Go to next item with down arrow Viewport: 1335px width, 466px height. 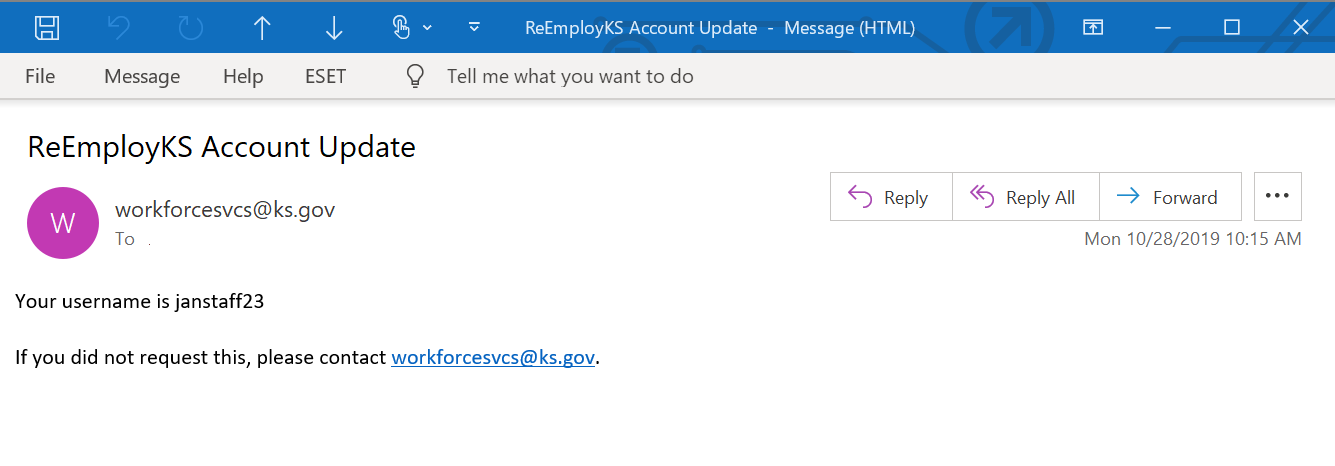(334, 28)
